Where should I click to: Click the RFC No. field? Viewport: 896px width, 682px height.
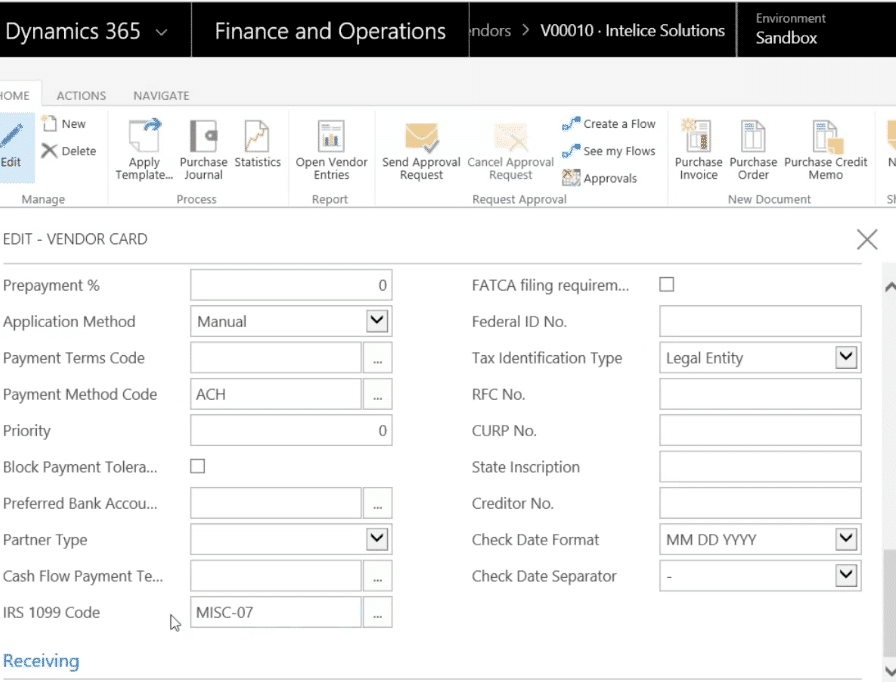coord(760,394)
